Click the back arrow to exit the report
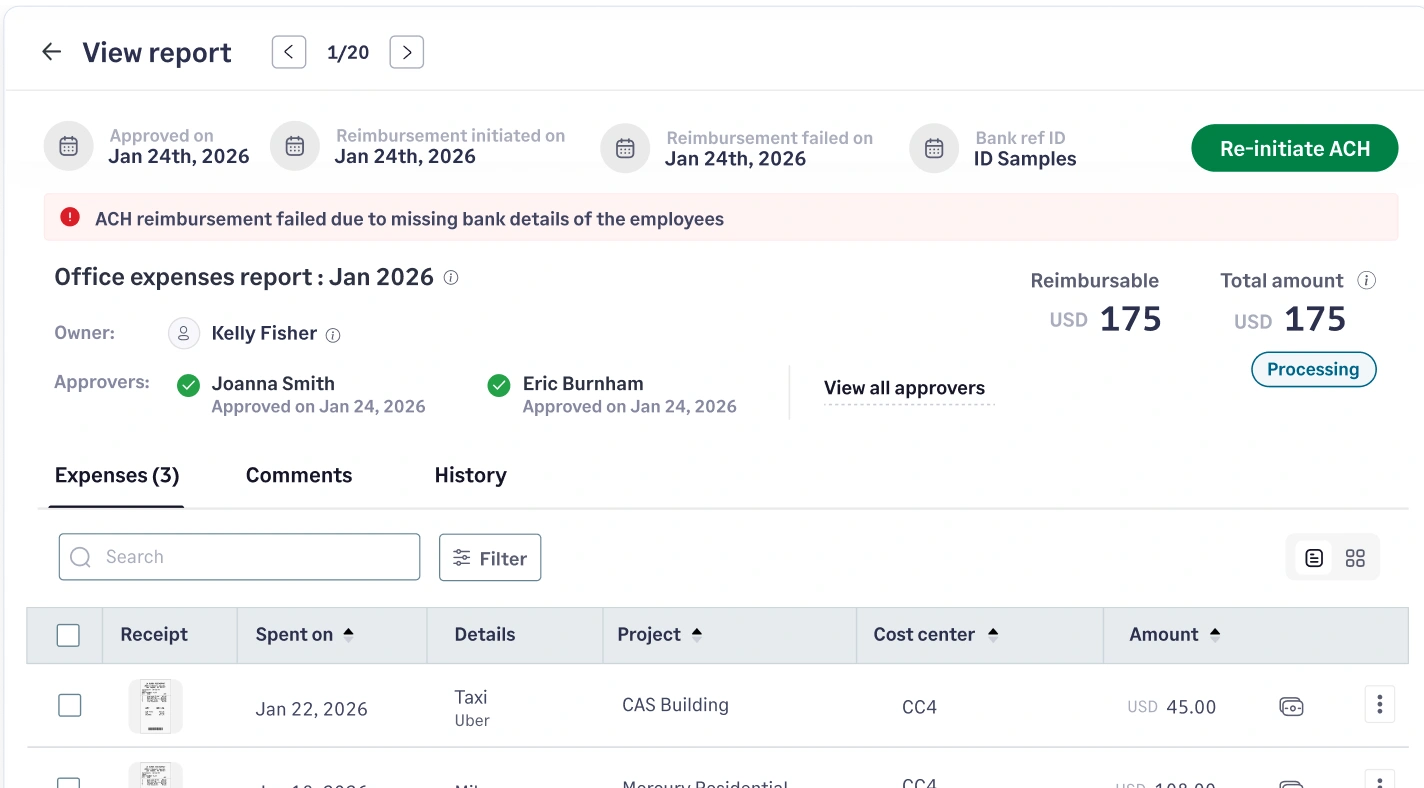 tap(51, 51)
